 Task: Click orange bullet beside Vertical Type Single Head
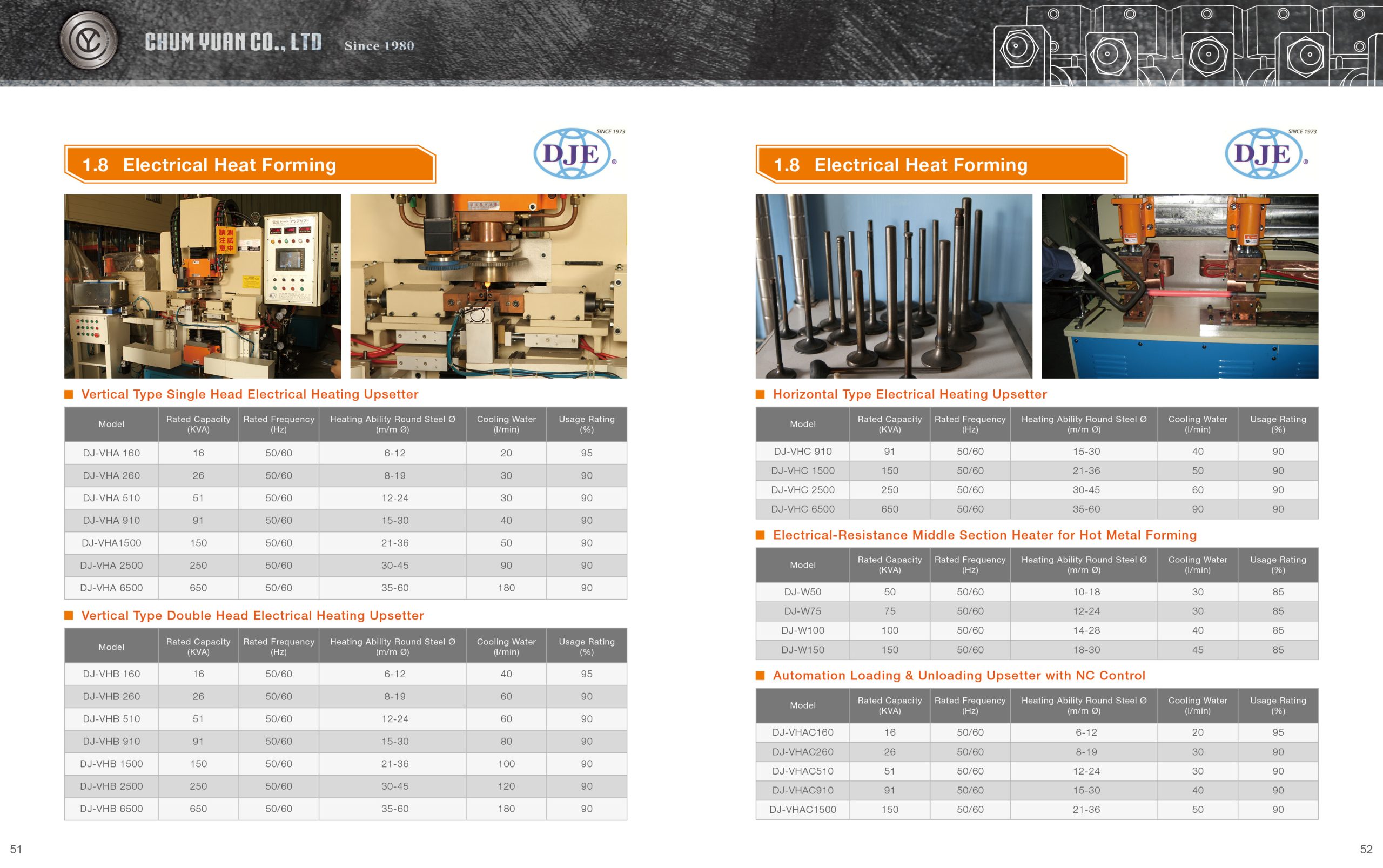click(69, 394)
